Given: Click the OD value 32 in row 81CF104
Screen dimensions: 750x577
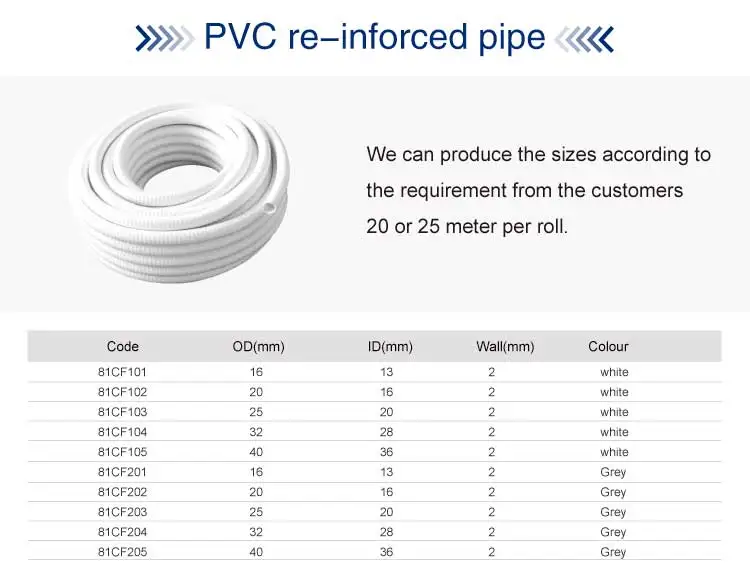Looking at the screenshot, I should click(x=256, y=432).
